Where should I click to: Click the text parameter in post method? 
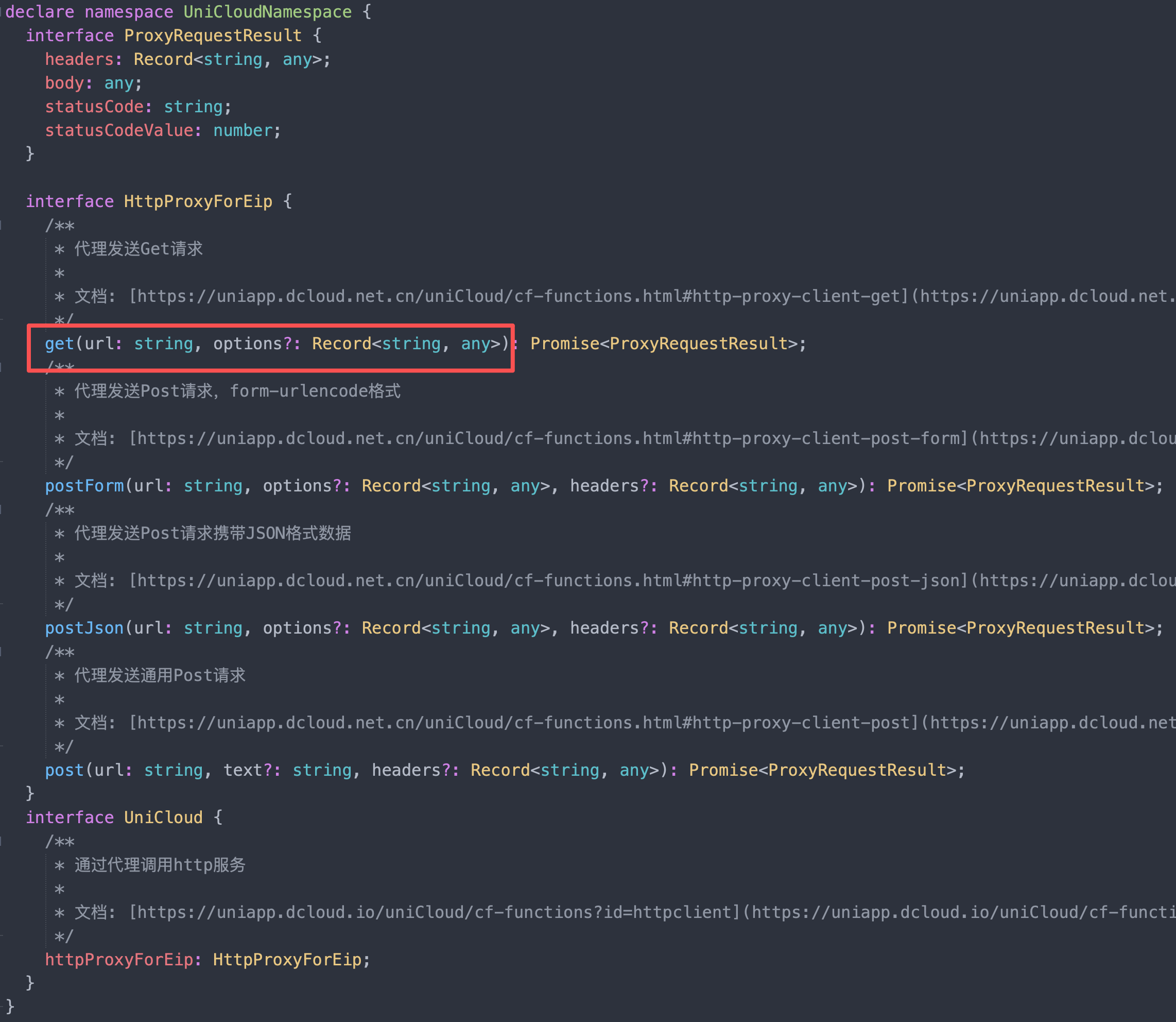click(243, 770)
